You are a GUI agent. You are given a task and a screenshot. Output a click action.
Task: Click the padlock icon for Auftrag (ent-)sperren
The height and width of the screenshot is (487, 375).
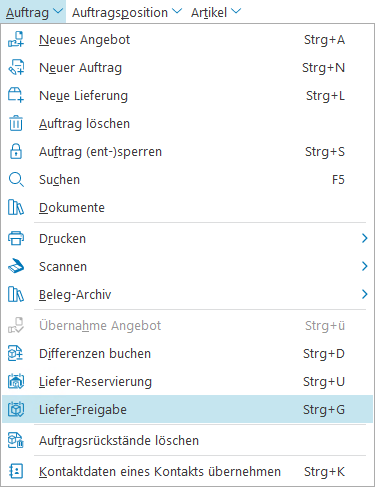pos(16,151)
